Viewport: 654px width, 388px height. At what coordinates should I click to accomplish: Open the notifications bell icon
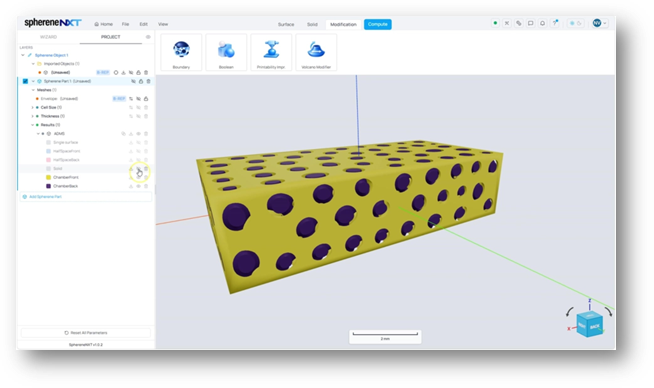coord(542,23)
